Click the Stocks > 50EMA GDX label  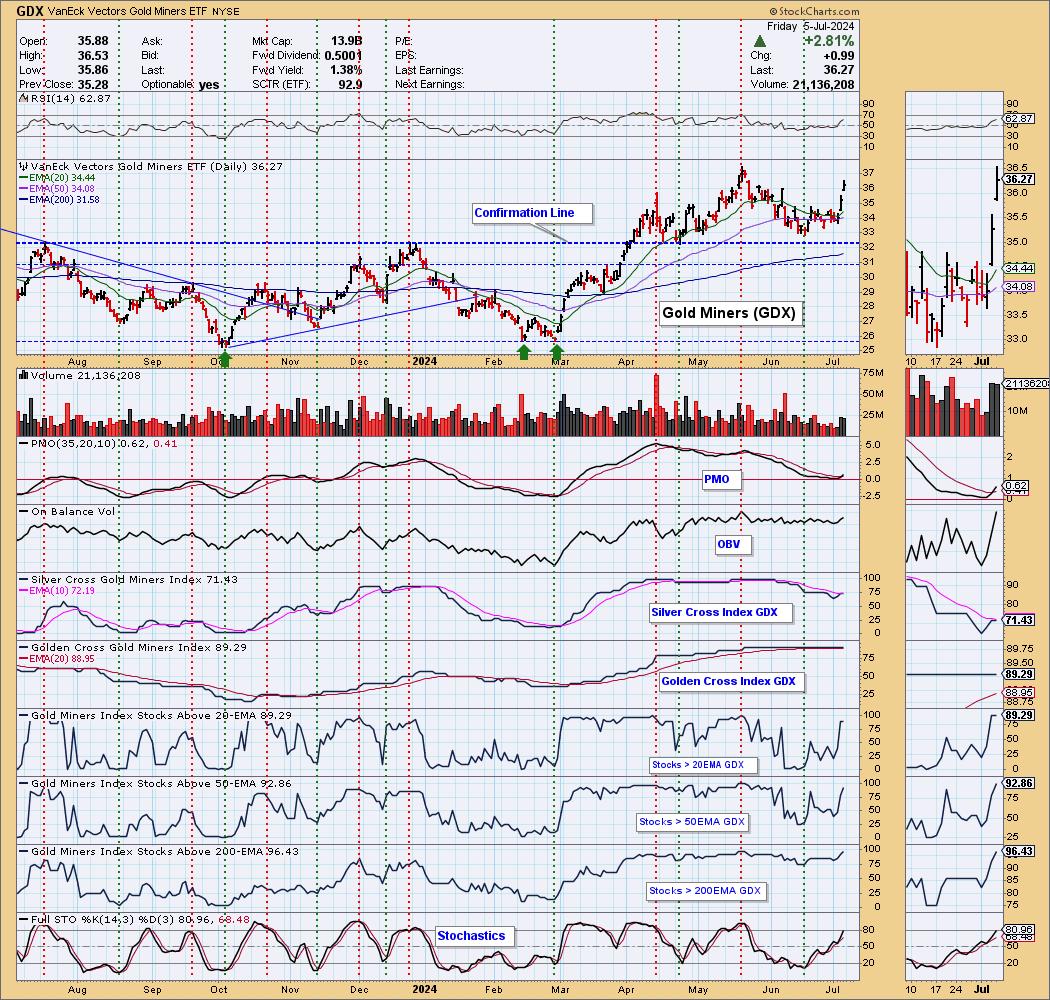click(692, 822)
